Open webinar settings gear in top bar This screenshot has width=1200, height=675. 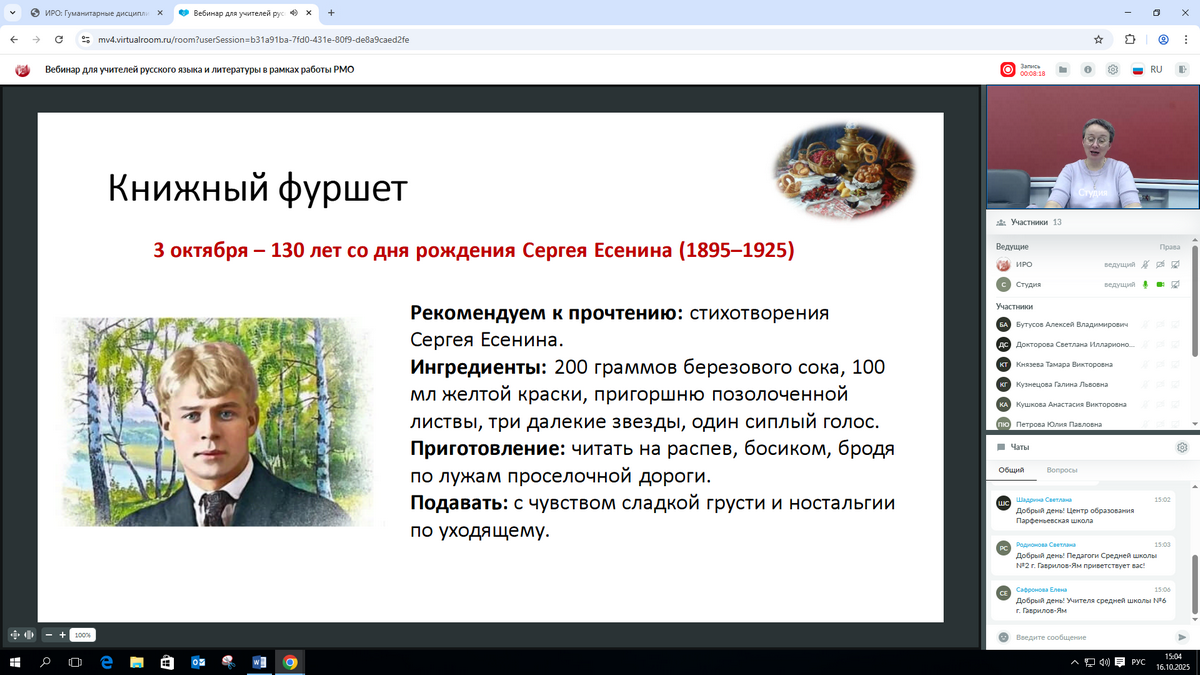click(1111, 70)
